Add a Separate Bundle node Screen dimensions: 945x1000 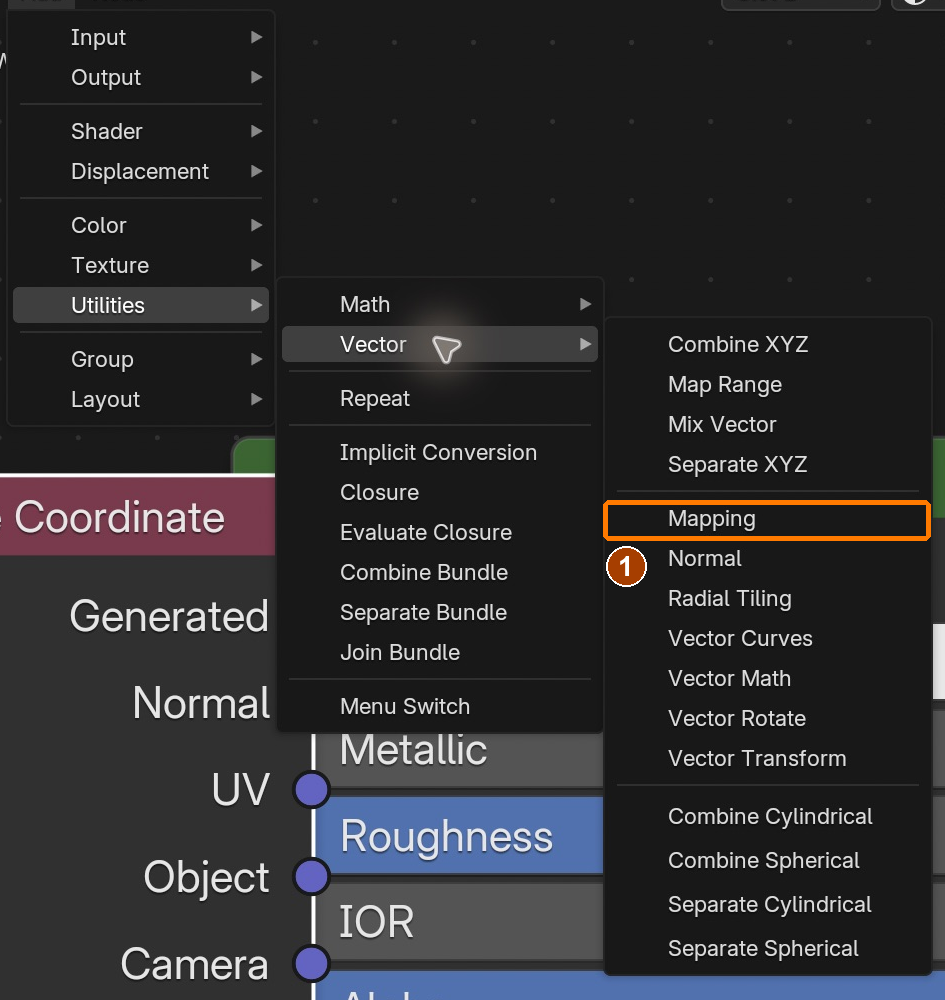440,612
